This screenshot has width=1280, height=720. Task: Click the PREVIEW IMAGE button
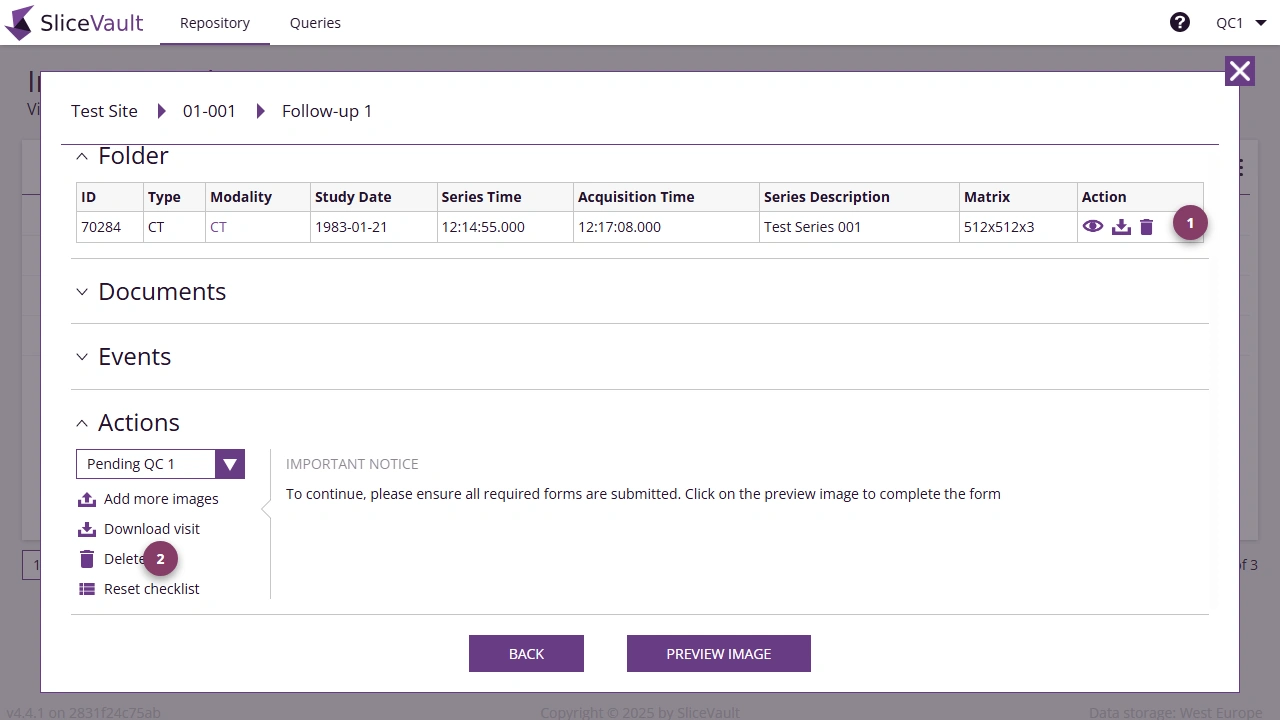(x=719, y=653)
